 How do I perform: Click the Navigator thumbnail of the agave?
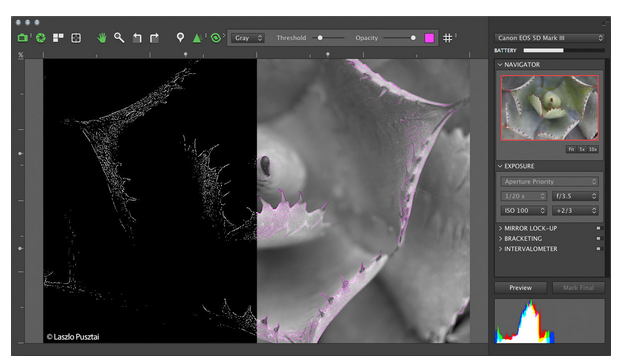(x=550, y=108)
